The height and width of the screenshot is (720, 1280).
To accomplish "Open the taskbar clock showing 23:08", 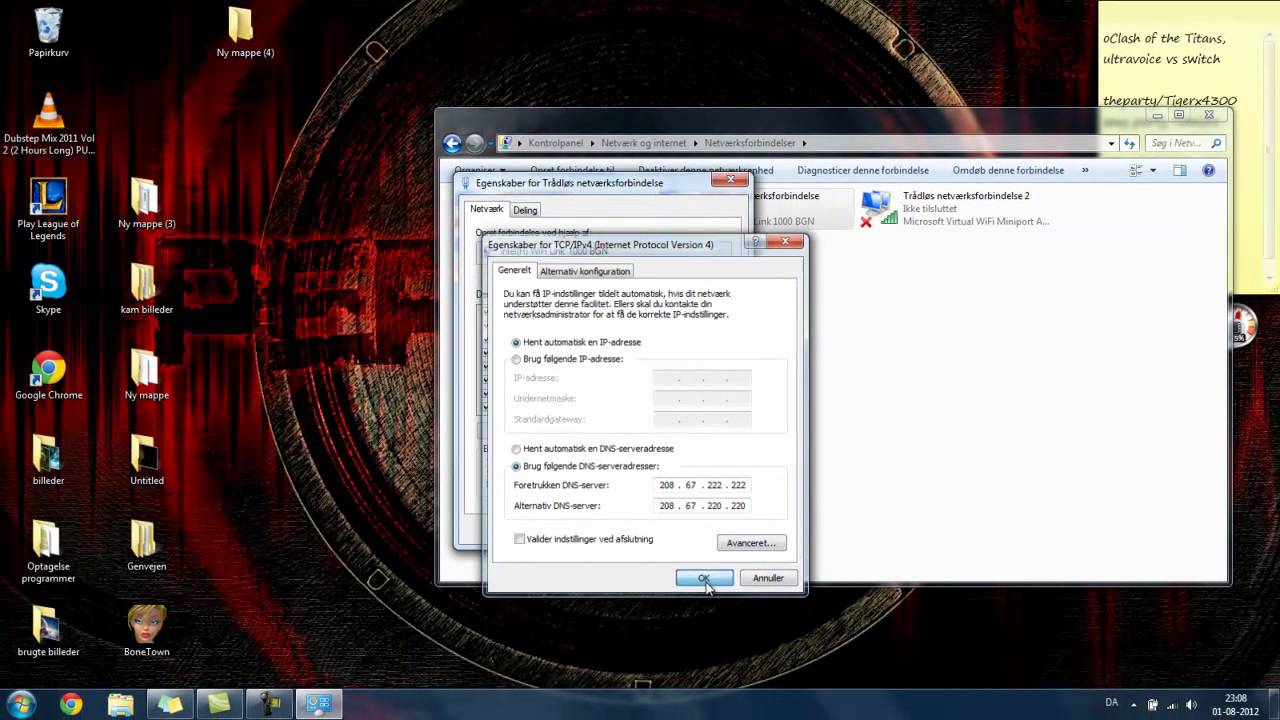I will [x=1236, y=705].
